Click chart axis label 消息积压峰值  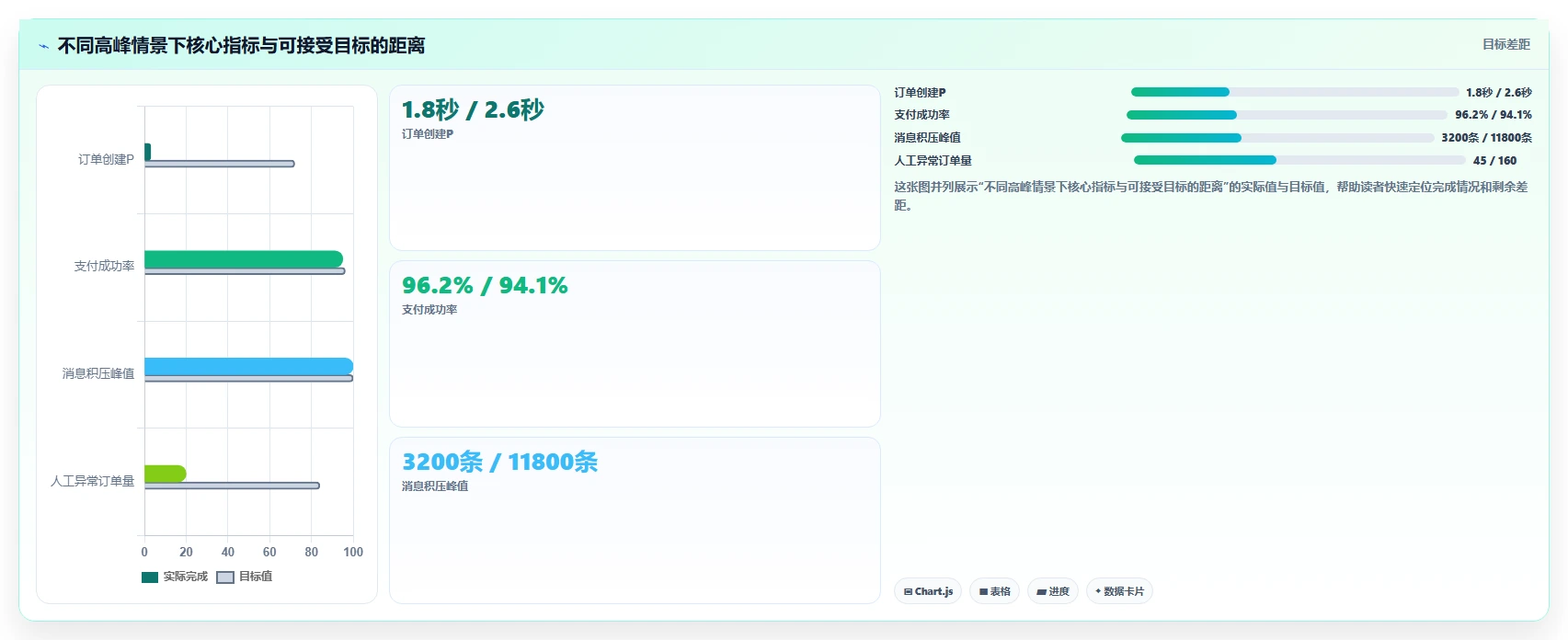tap(98, 373)
